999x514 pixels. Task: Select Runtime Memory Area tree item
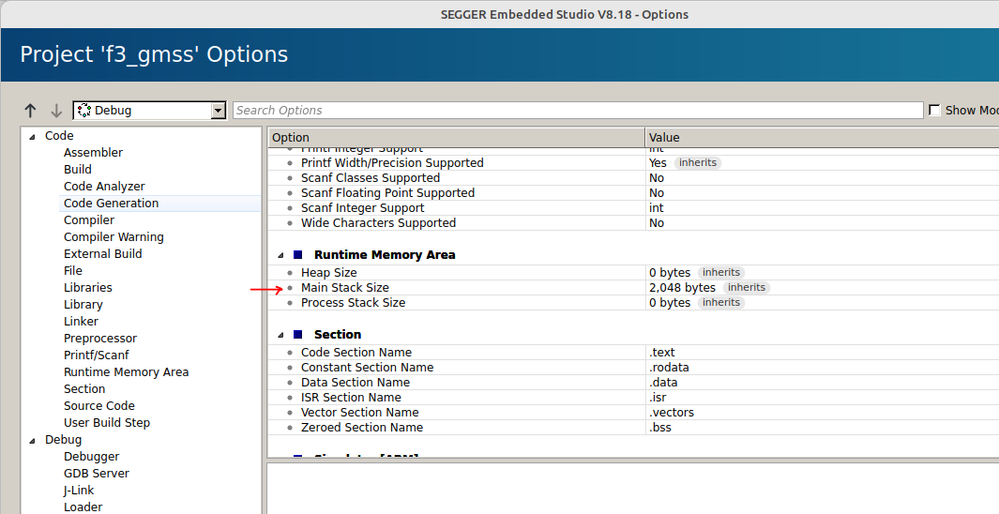[x=126, y=372]
